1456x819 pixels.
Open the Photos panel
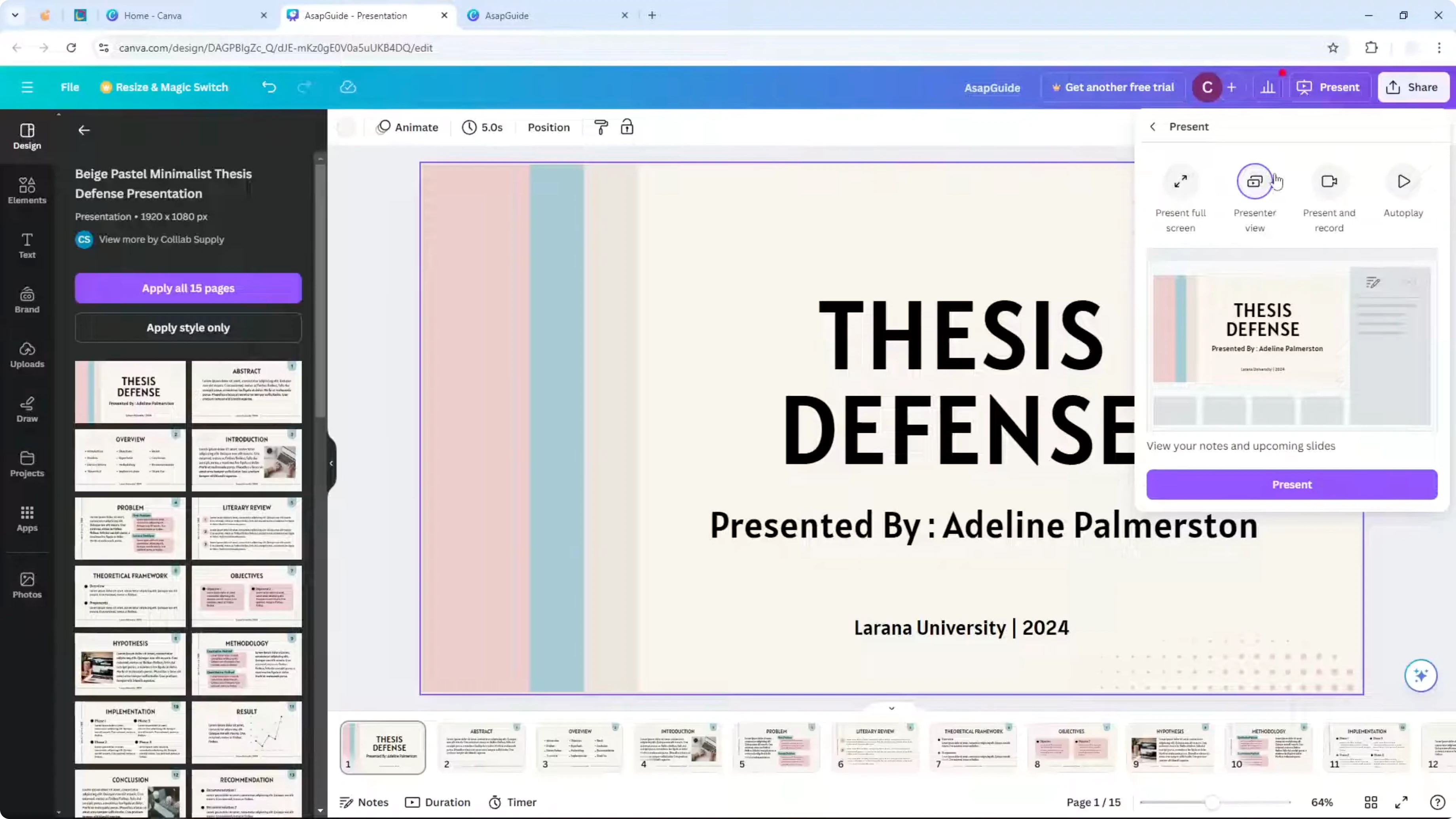click(27, 585)
